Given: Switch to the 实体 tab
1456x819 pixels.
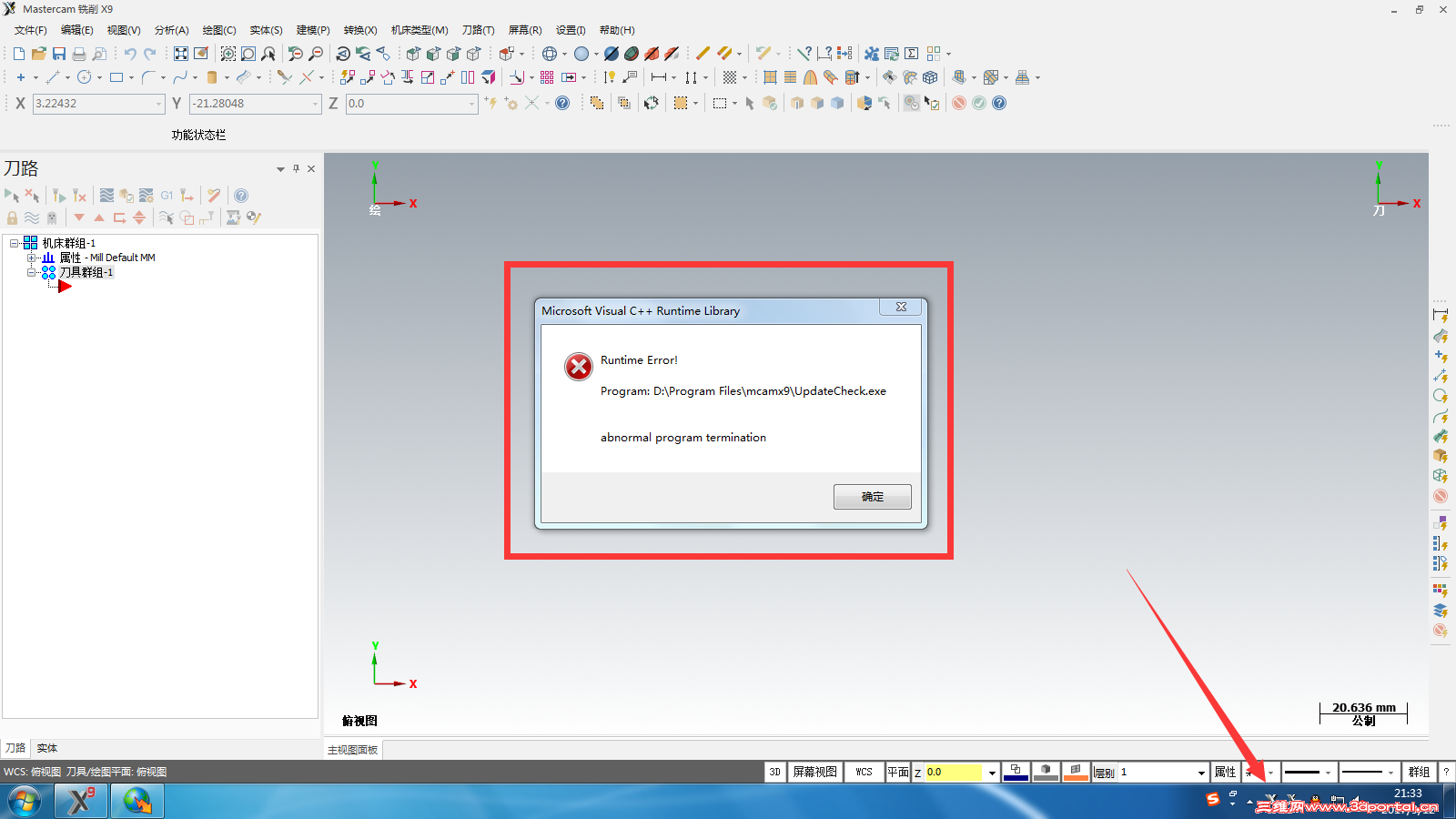Looking at the screenshot, I should click(47, 748).
